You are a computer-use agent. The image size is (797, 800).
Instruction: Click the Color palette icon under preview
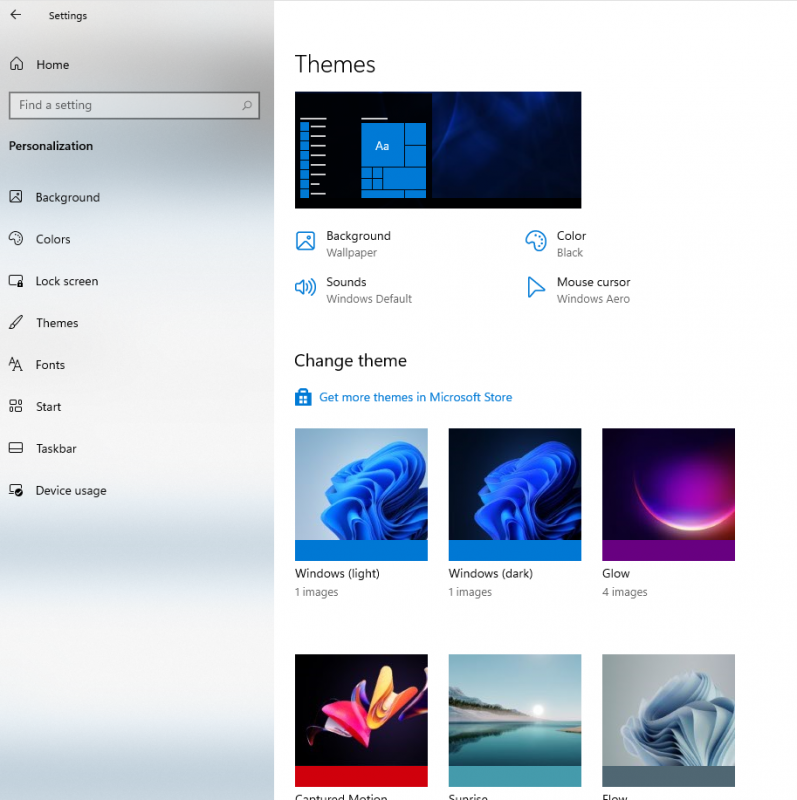(536, 241)
